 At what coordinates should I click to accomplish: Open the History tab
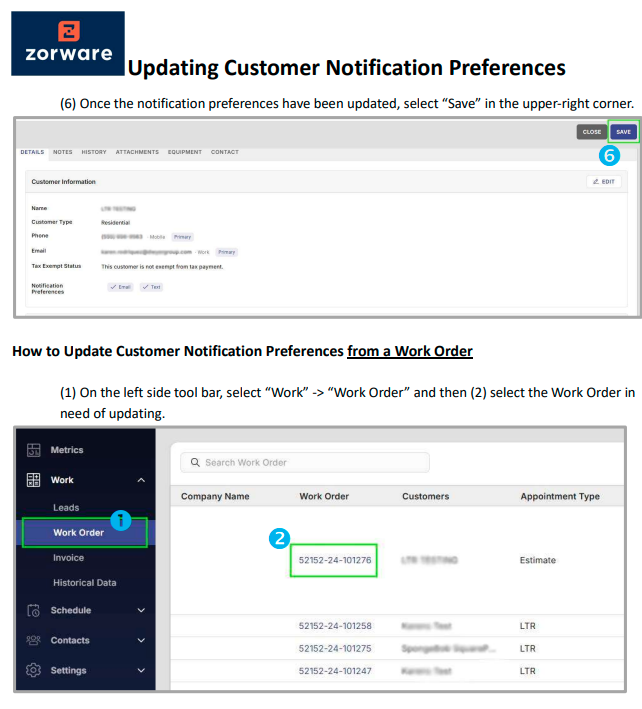click(94, 152)
